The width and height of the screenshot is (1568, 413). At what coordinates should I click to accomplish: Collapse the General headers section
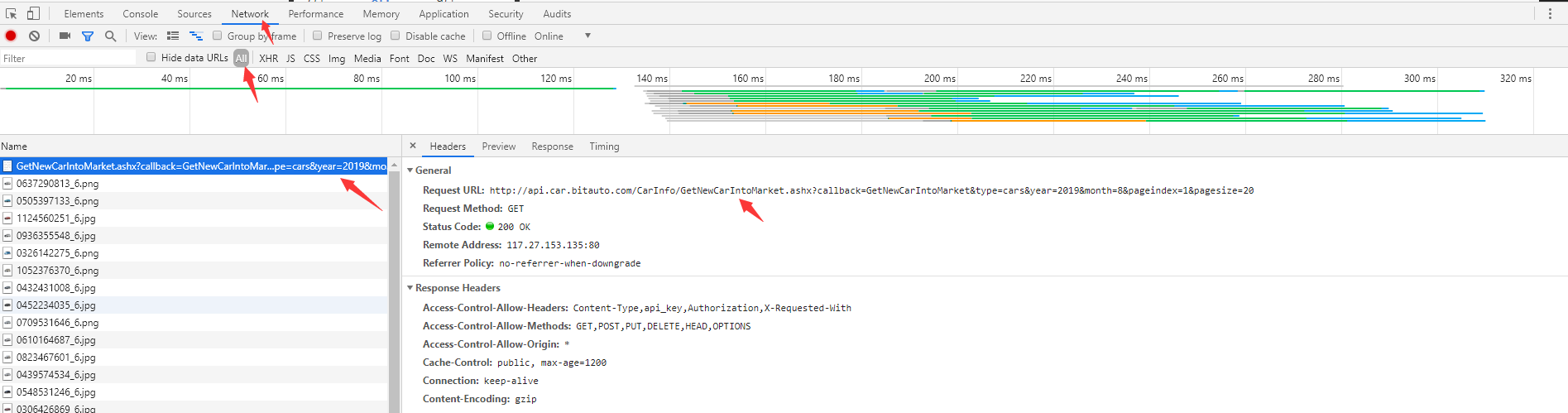410,170
